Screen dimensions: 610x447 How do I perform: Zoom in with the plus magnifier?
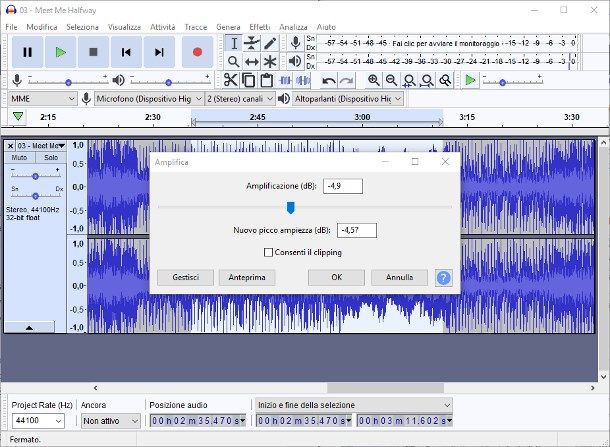pos(373,81)
